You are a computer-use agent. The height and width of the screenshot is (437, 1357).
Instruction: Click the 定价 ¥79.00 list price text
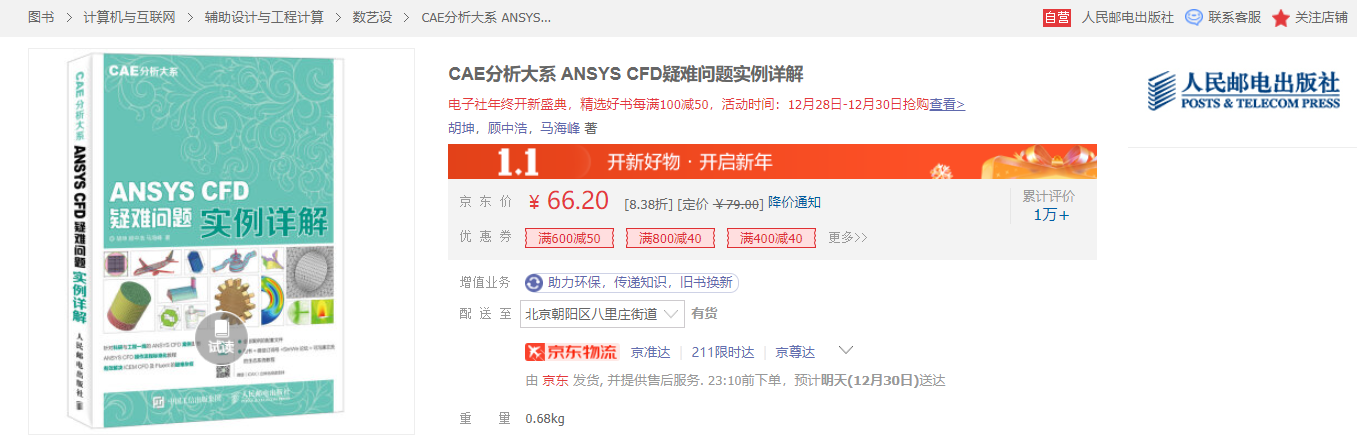tap(721, 203)
